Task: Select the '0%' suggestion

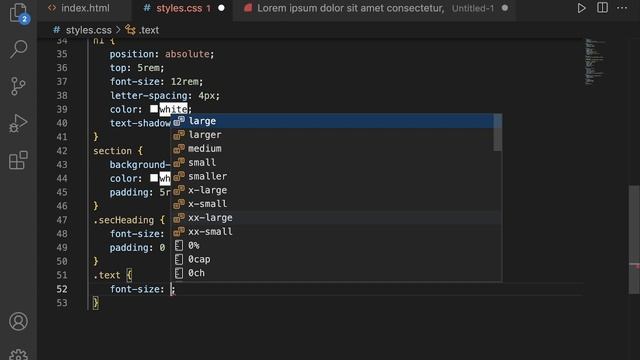Action: point(332,246)
